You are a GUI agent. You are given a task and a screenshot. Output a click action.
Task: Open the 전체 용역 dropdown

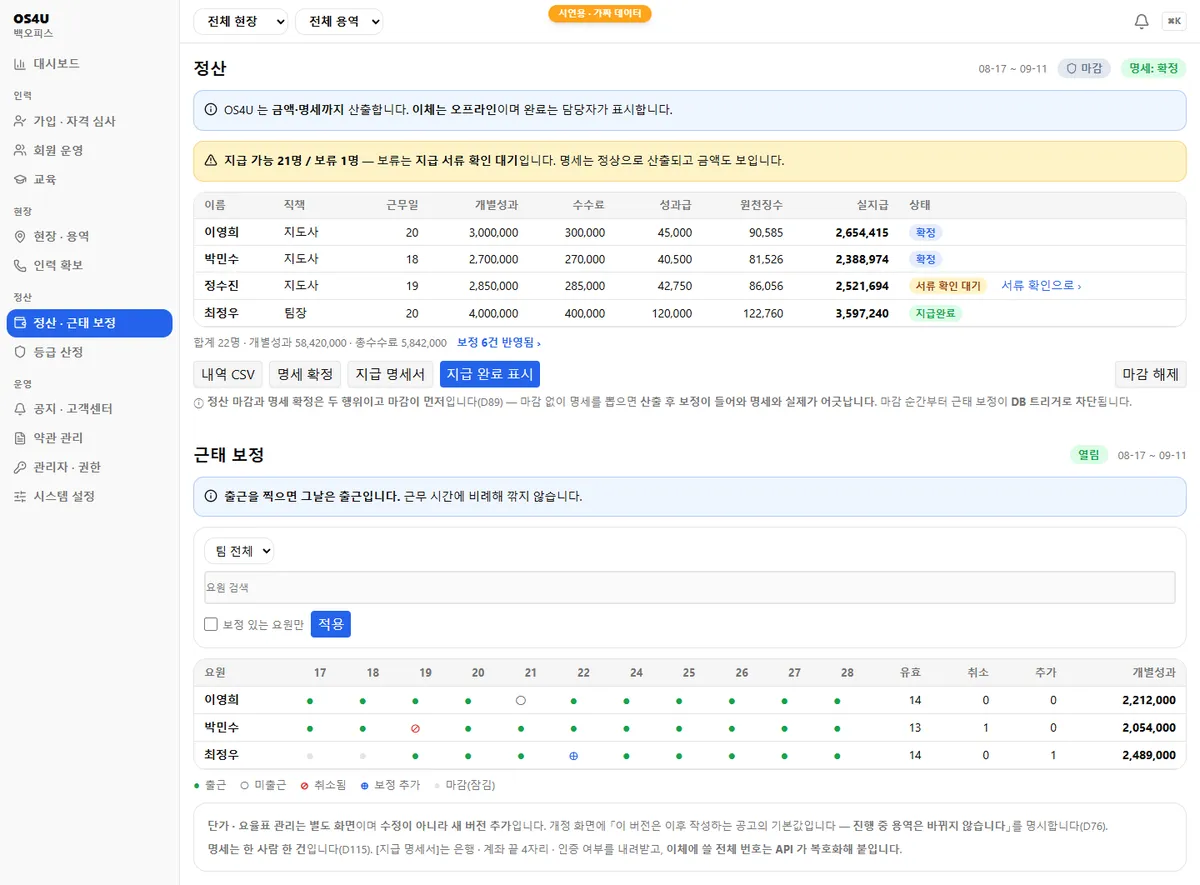[x=339, y=22]
